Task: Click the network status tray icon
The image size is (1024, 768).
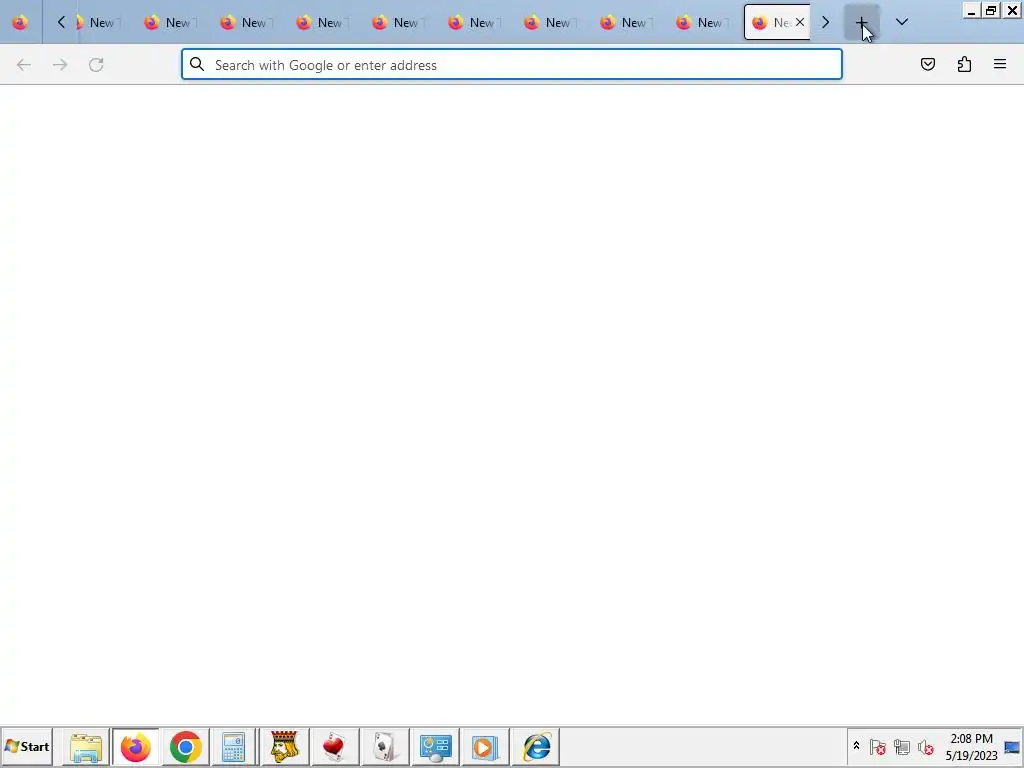Action: [902, 746]
